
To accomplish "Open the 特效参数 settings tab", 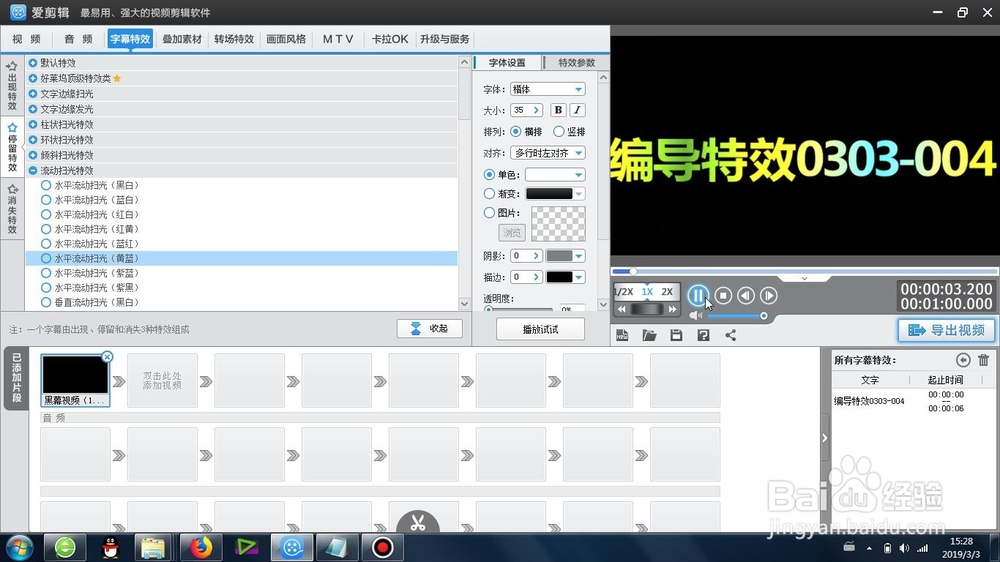I will pos(576,63).
